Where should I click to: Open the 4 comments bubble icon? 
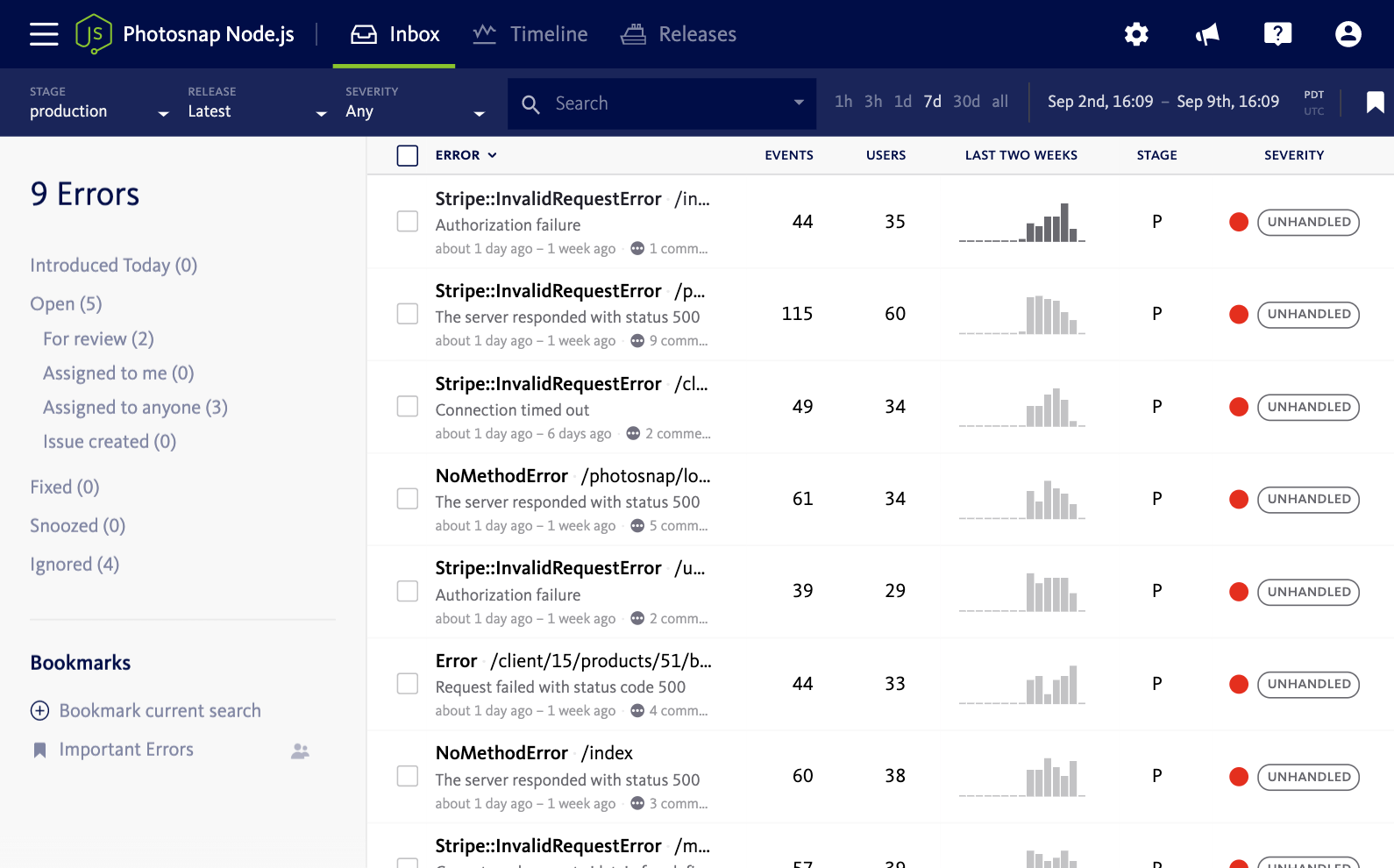click(637, 710)
